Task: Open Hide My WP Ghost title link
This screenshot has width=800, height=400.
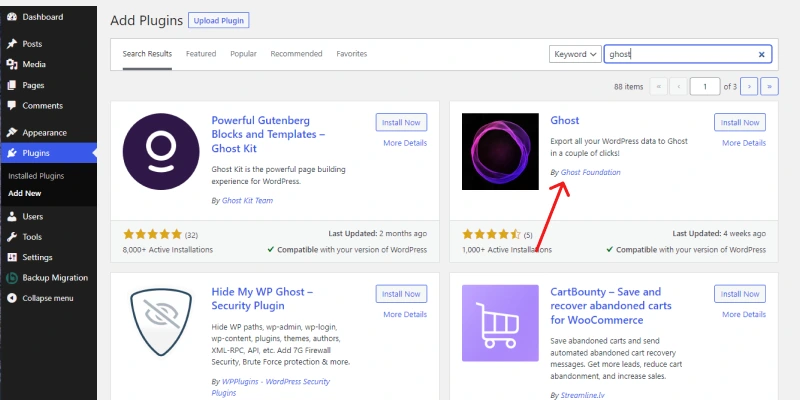Action: [262, 299]
